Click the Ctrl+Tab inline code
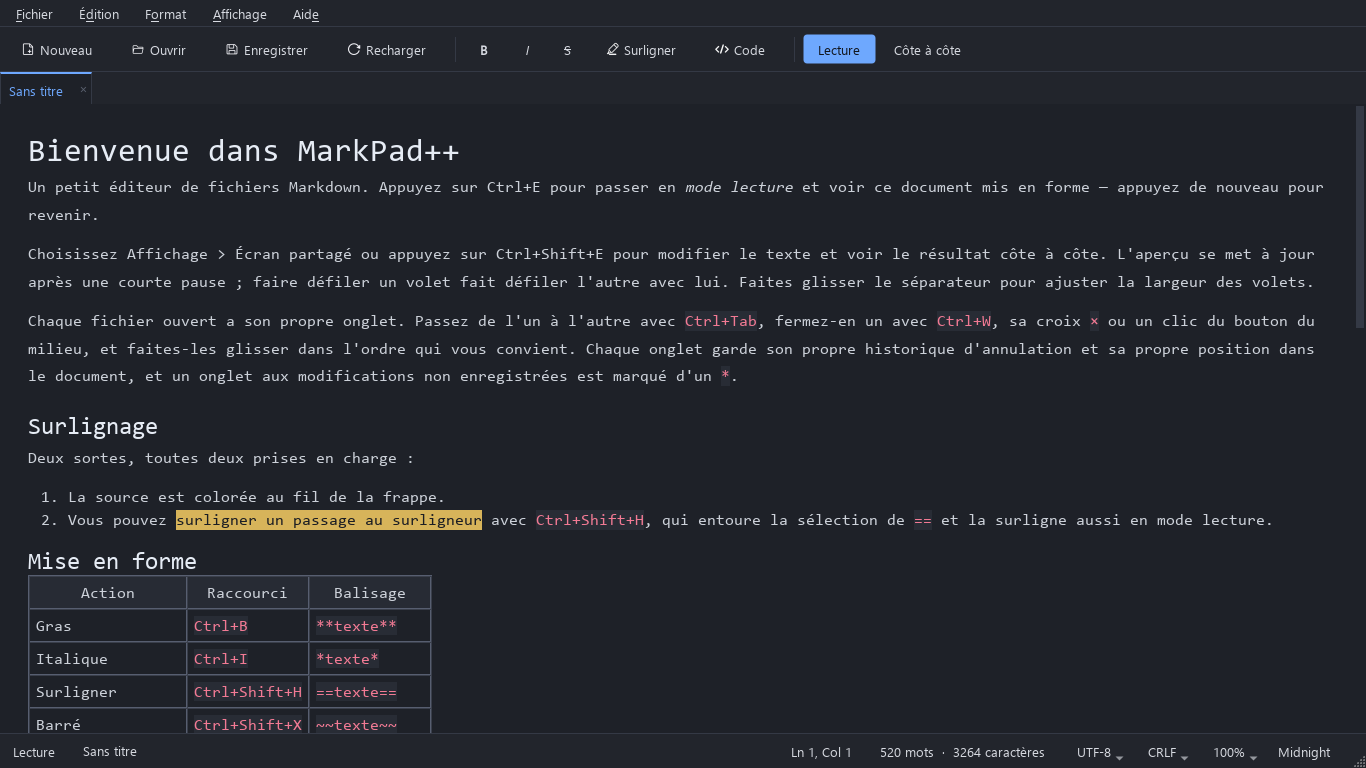The width and height of the screenshot is (1366, 768). [722, 321]
